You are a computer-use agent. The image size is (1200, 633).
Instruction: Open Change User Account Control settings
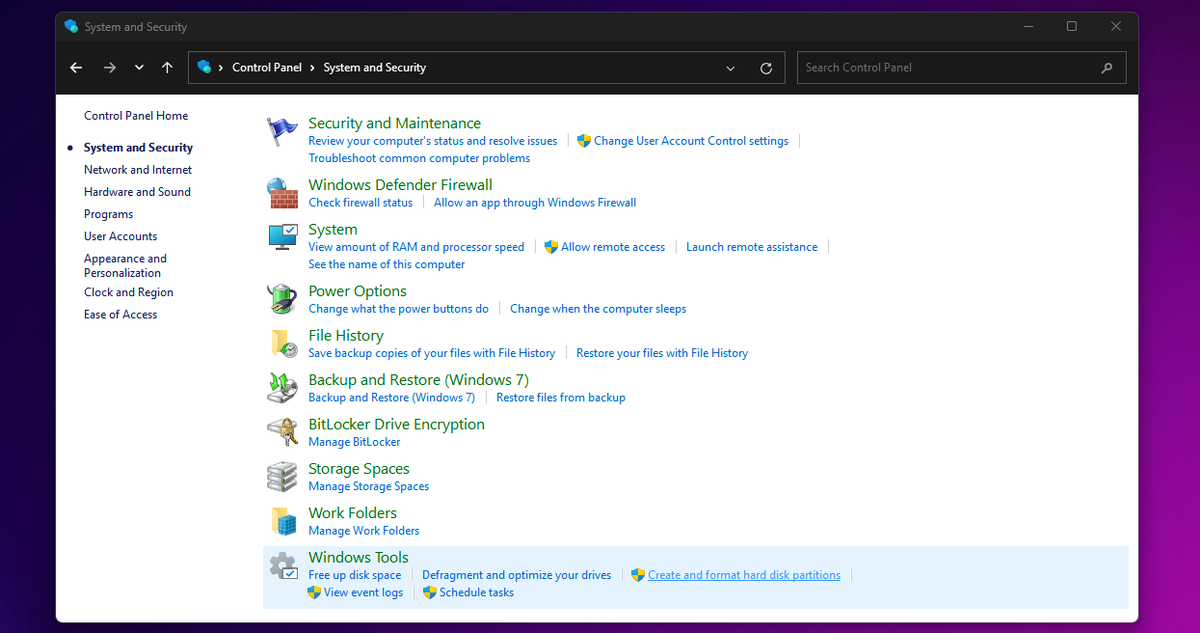691,141
